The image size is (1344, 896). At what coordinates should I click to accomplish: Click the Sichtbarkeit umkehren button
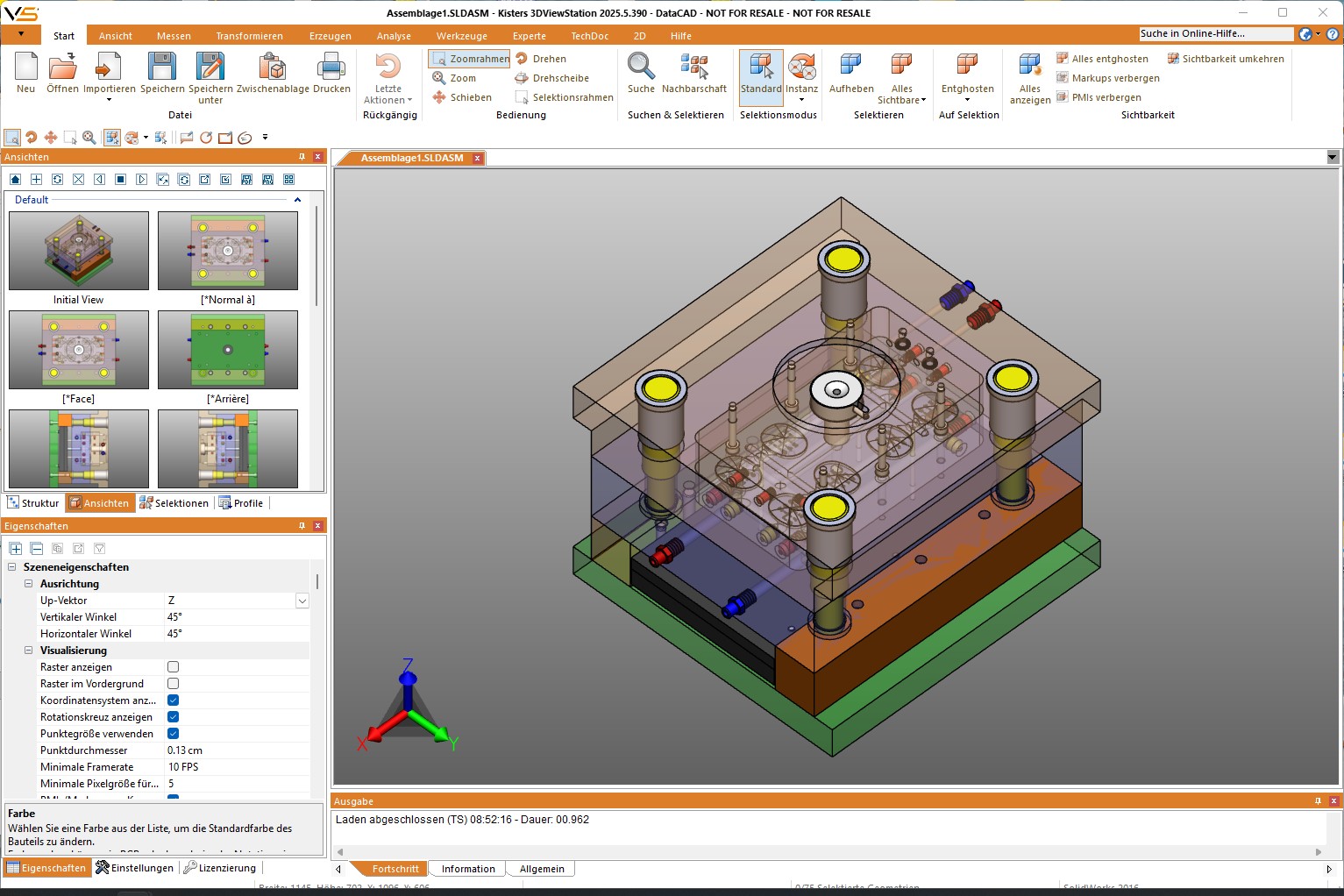click(x=1225, y=59)
